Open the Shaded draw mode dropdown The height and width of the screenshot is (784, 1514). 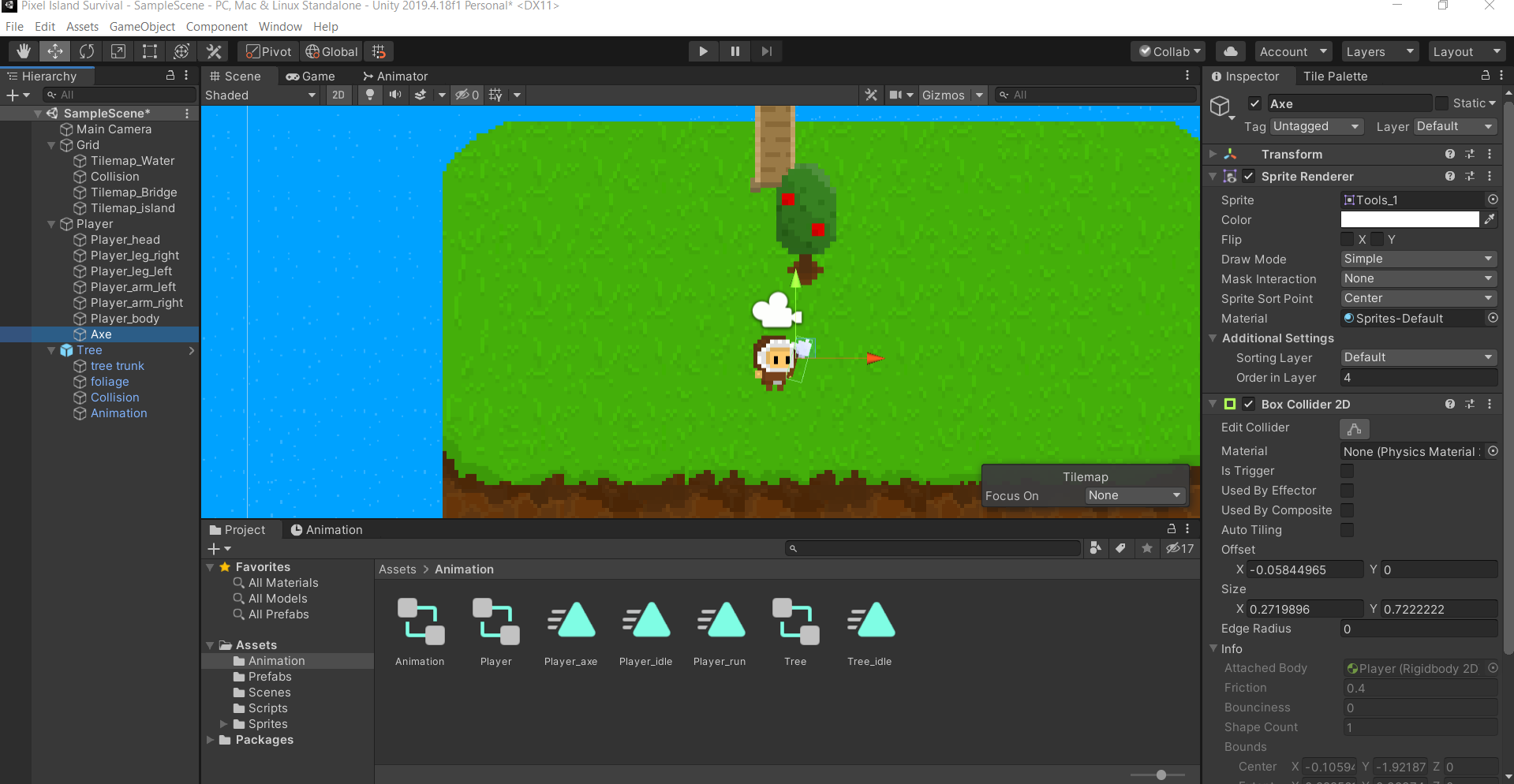(260, 95)
